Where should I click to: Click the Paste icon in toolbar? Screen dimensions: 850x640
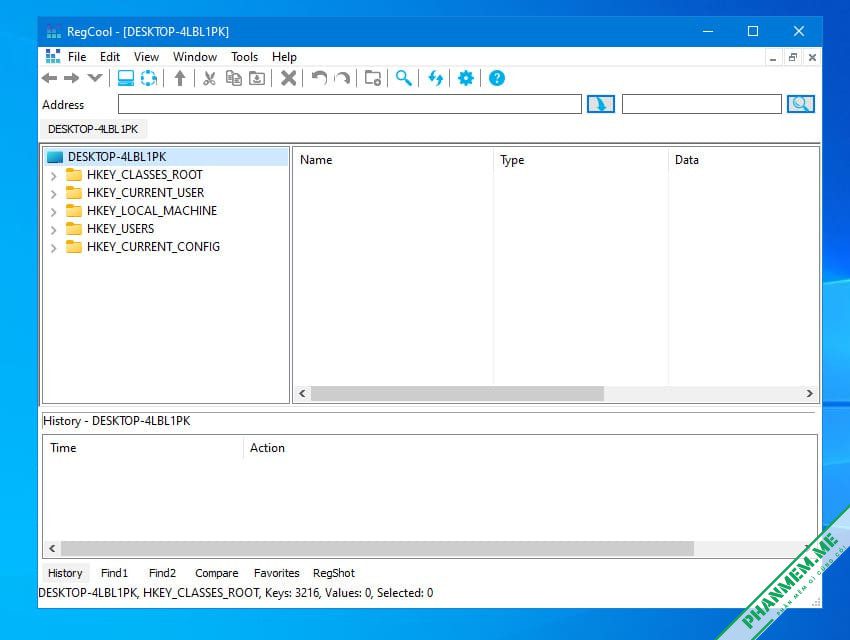point(257,79)
